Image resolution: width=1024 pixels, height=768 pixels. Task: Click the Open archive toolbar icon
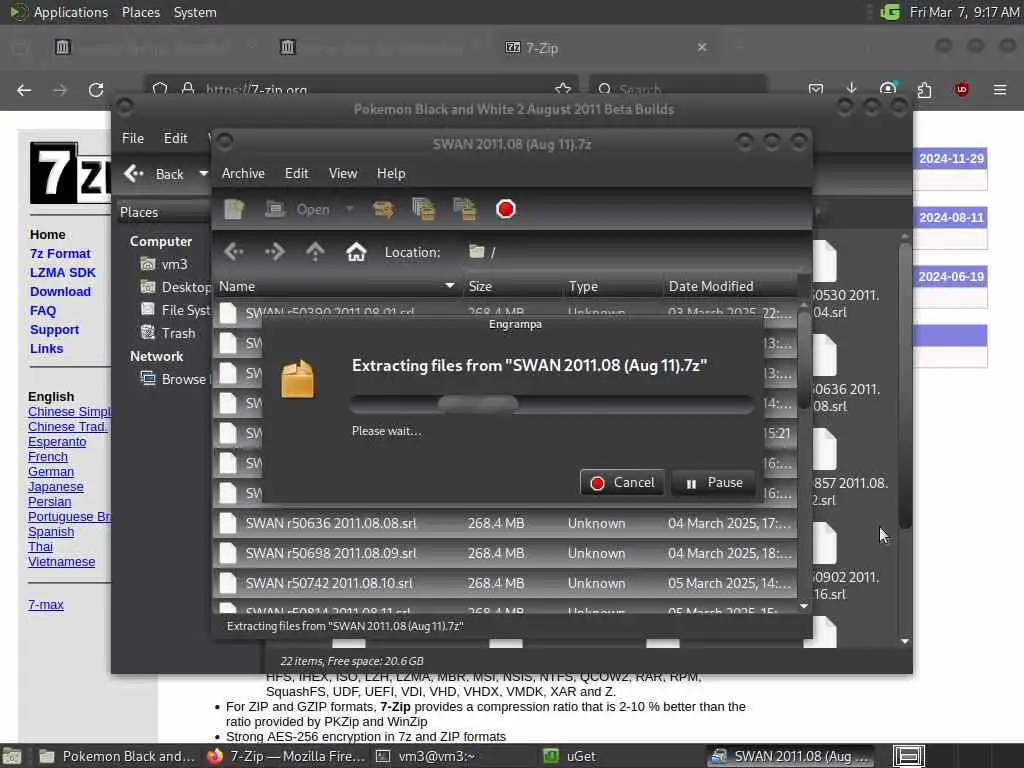(276, 209)
